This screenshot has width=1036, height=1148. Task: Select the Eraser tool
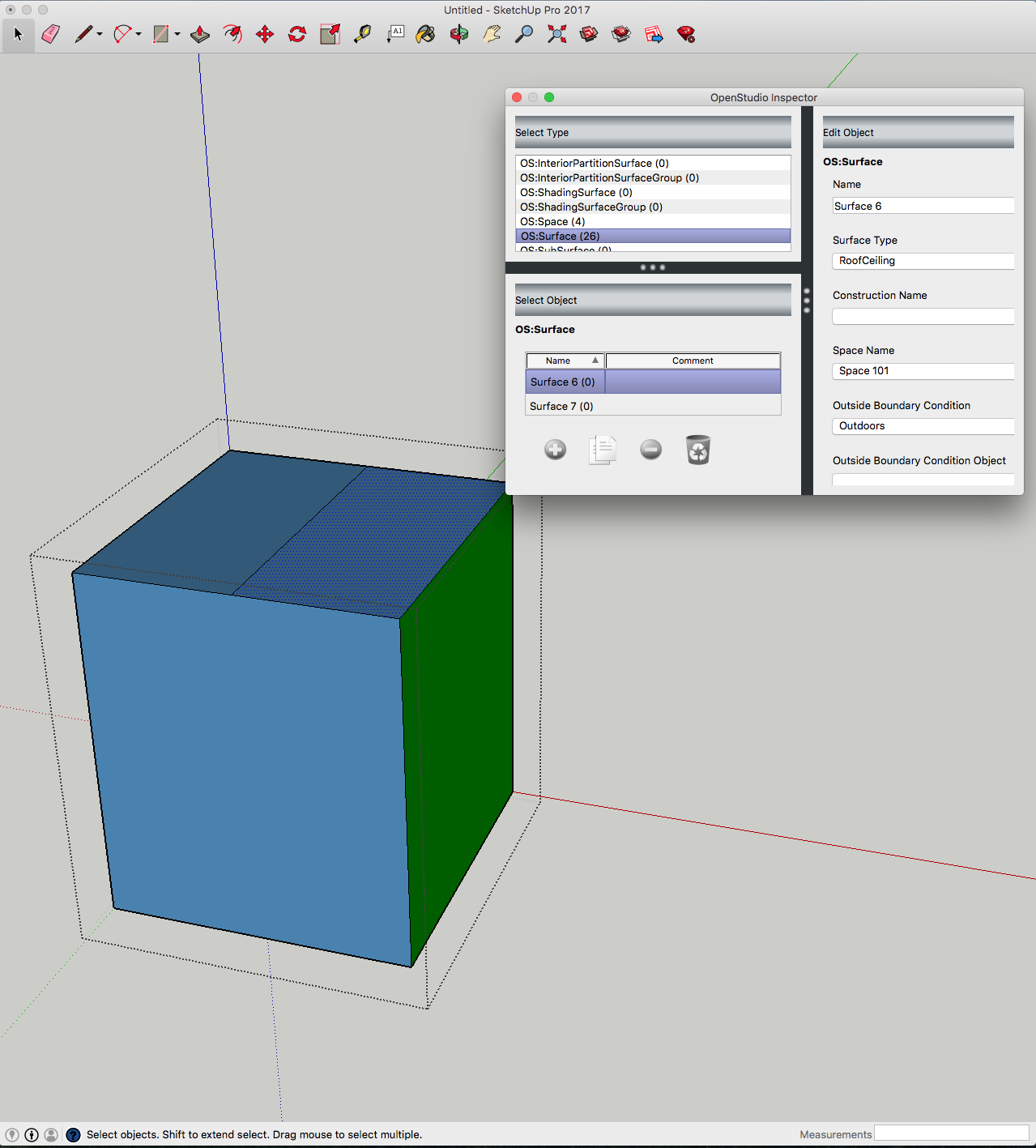[50, 34]
